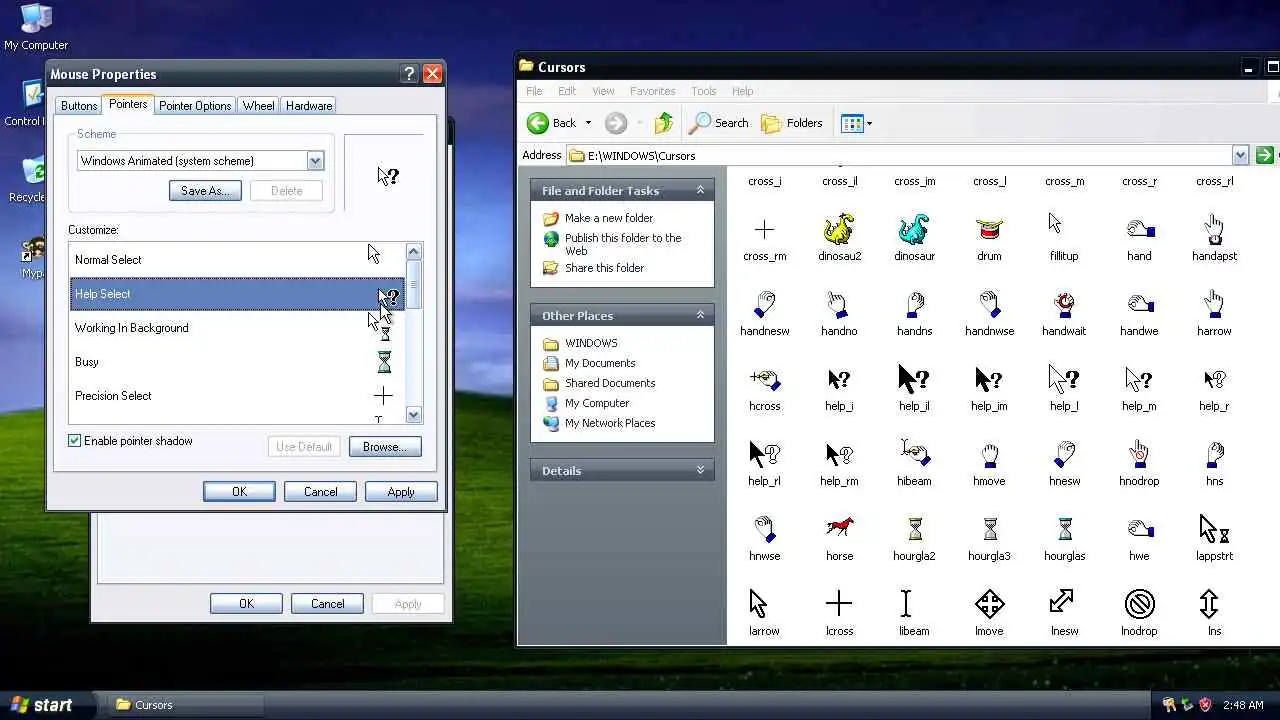The width and height of the screenshot is (1280, 720).
Task: Select the dinosaur cursor icon
Action: (x=914, y=230)
